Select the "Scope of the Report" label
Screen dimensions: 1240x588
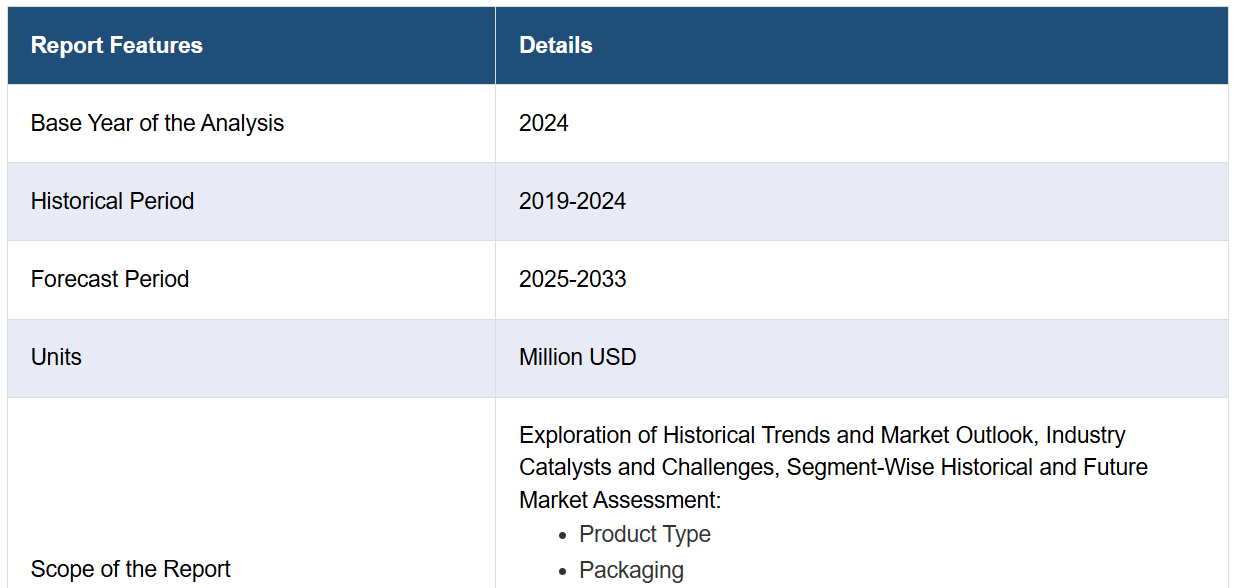point(131,569)
